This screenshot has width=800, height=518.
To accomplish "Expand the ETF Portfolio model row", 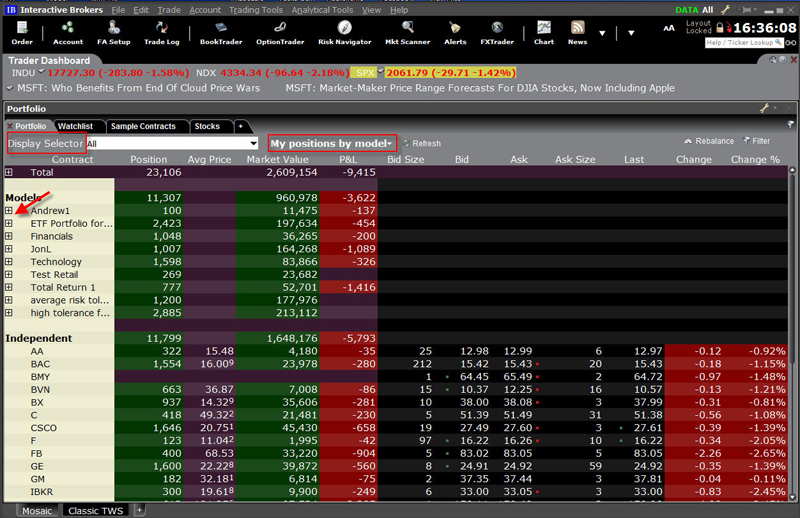I will point(9,223).
